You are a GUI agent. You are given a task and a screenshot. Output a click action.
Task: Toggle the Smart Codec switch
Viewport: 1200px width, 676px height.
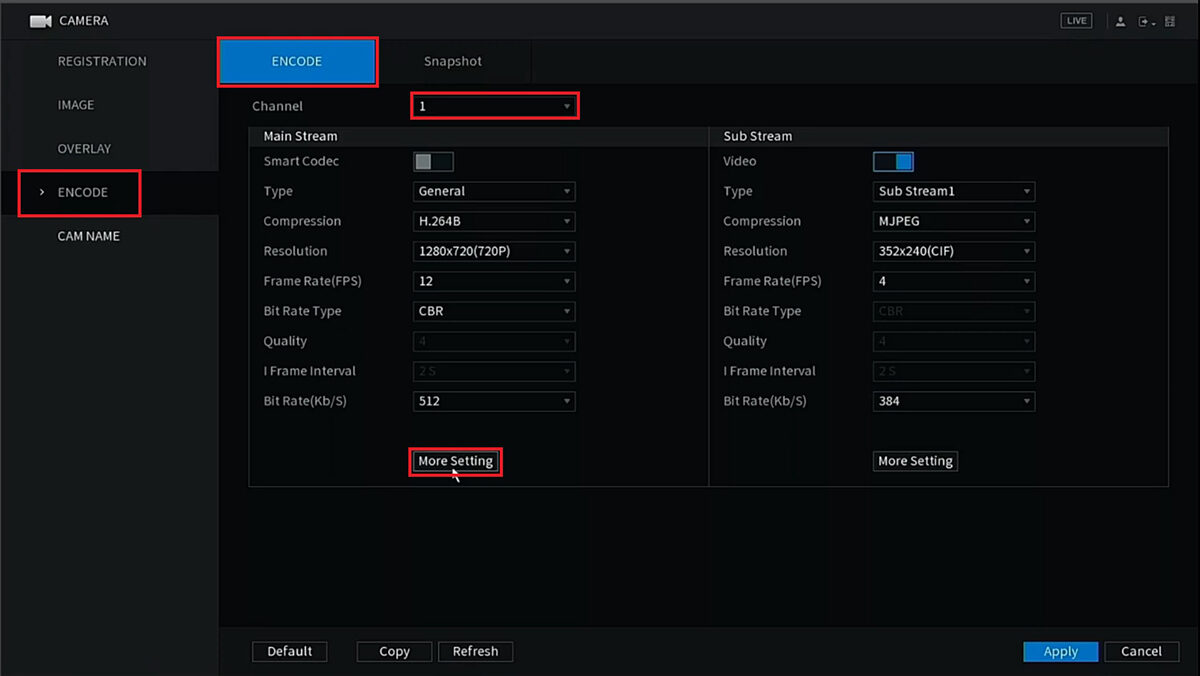pos(433,161)
